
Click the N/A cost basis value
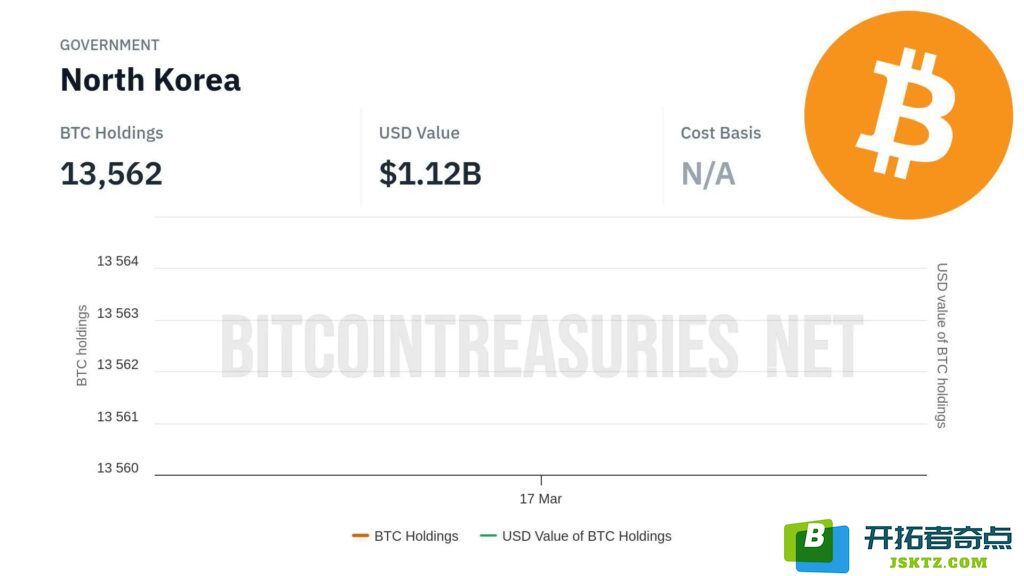pos(708,174)
